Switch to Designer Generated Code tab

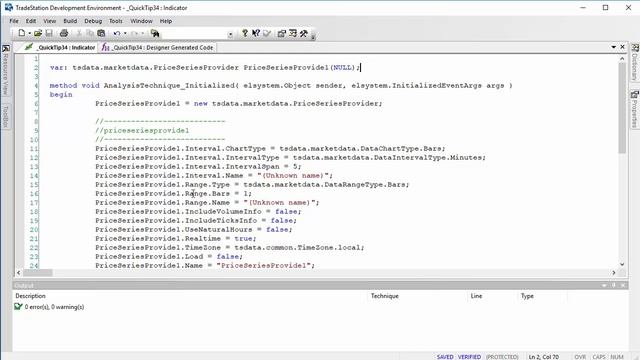point(158,47)
